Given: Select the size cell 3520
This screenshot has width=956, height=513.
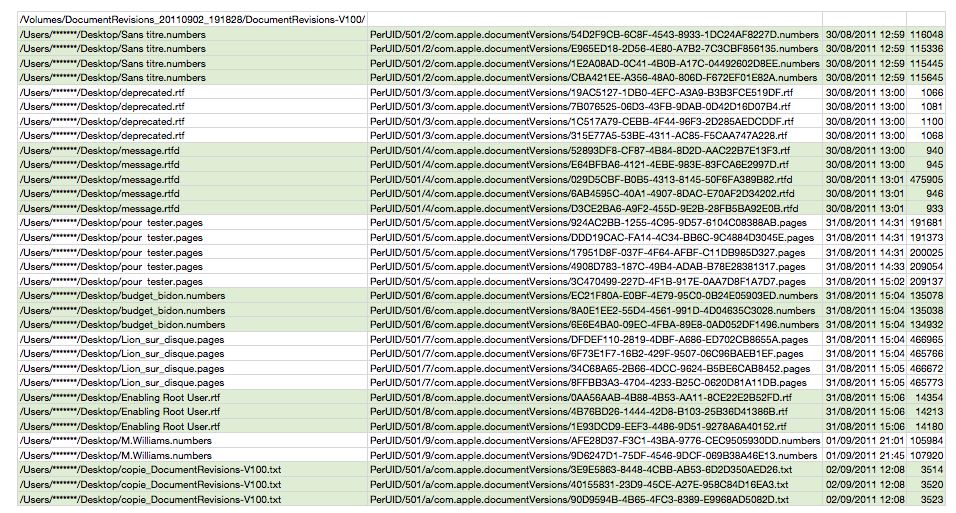Looking at the screenshot, I should tap(926, 484).
